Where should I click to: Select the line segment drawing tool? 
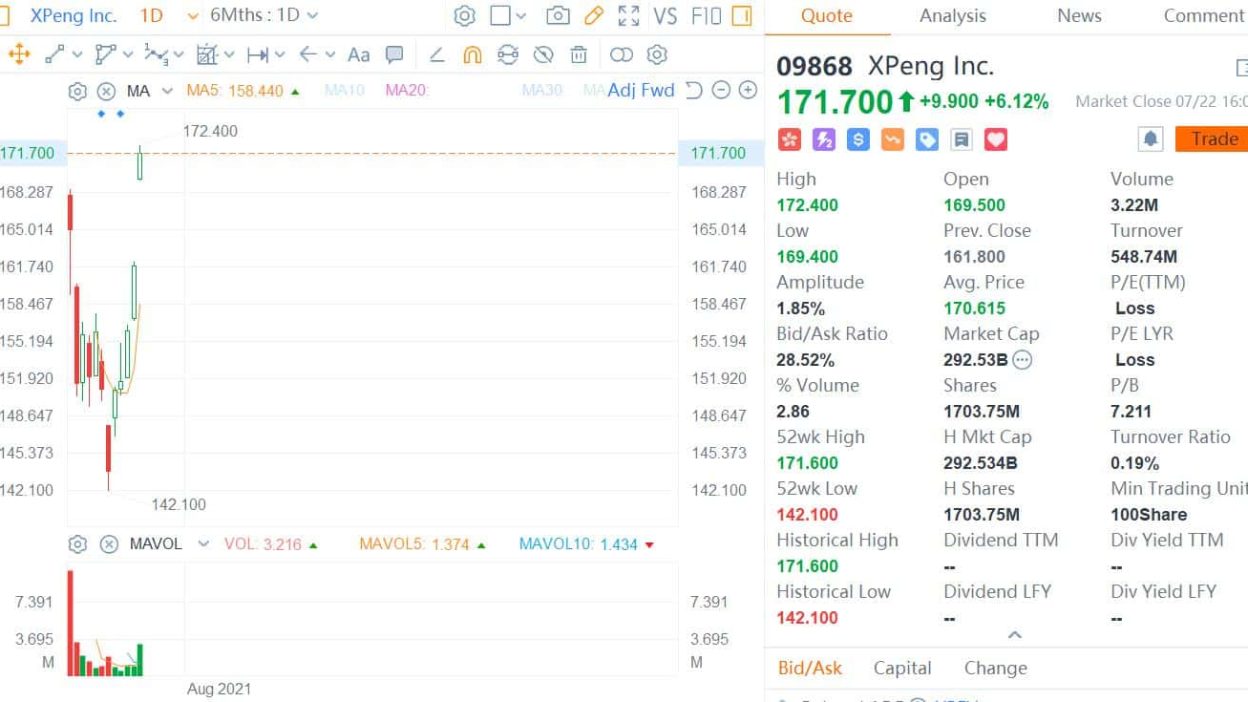coord(55,55)
